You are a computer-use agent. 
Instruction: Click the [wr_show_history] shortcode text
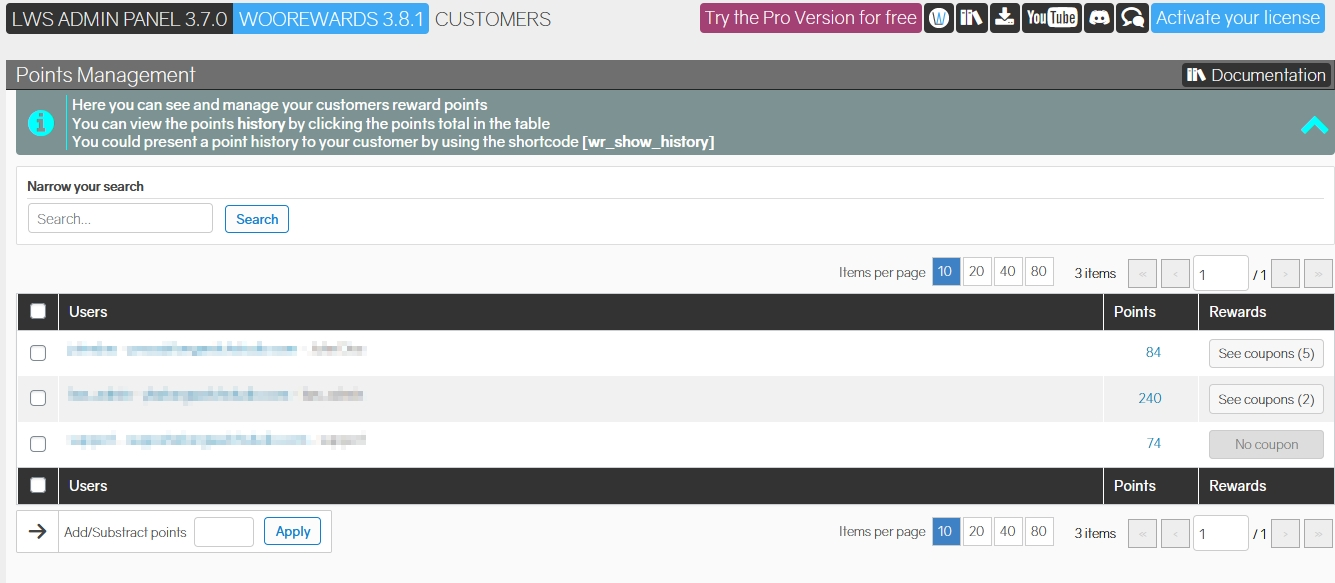(x=648, y=142)
